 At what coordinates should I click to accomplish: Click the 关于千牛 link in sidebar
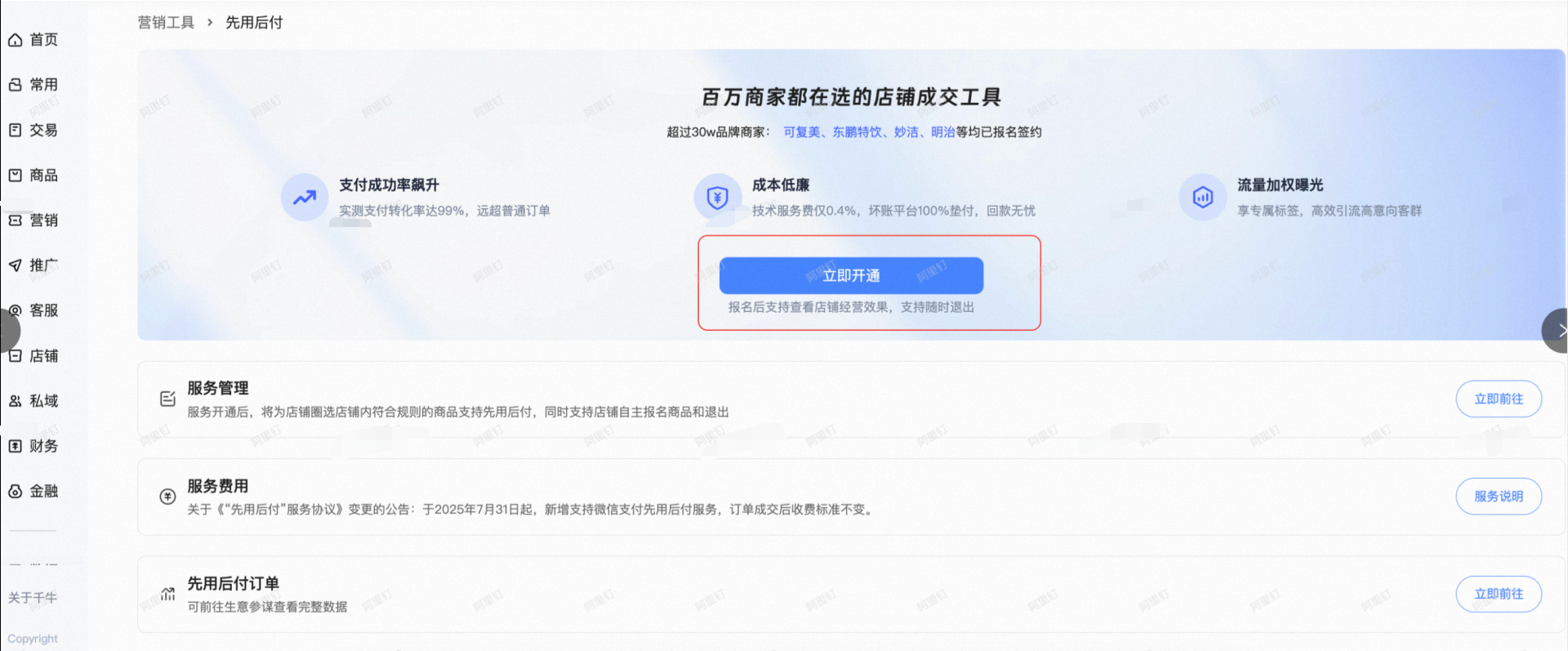point(33,598)
